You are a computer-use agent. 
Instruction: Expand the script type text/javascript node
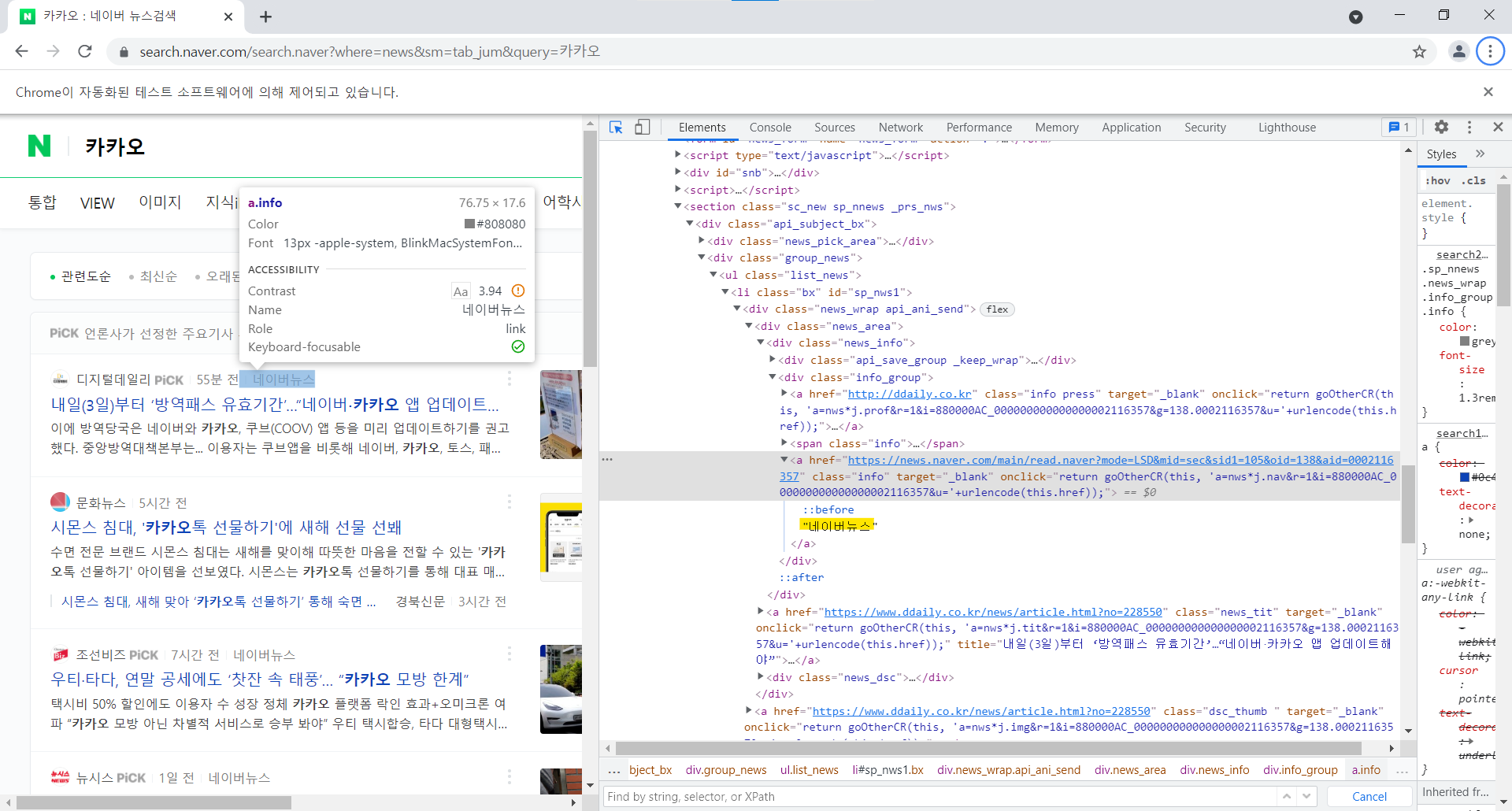click(678, 154)
